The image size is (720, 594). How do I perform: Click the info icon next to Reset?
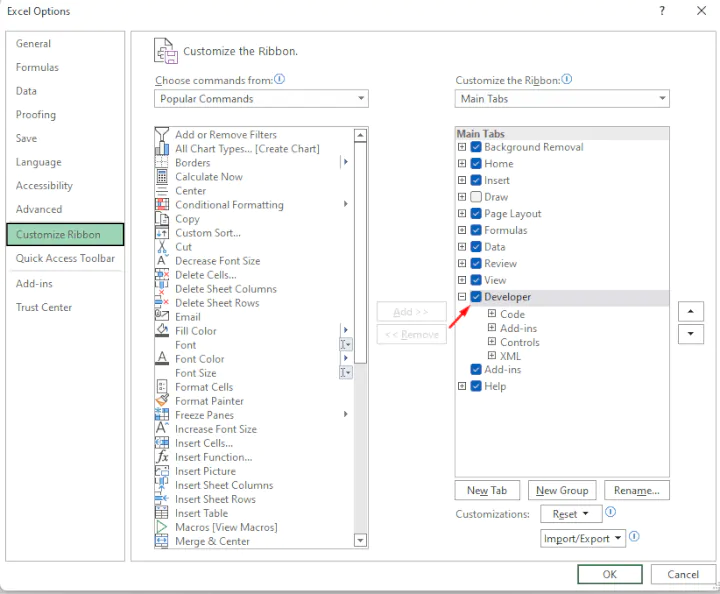(610, 511)
